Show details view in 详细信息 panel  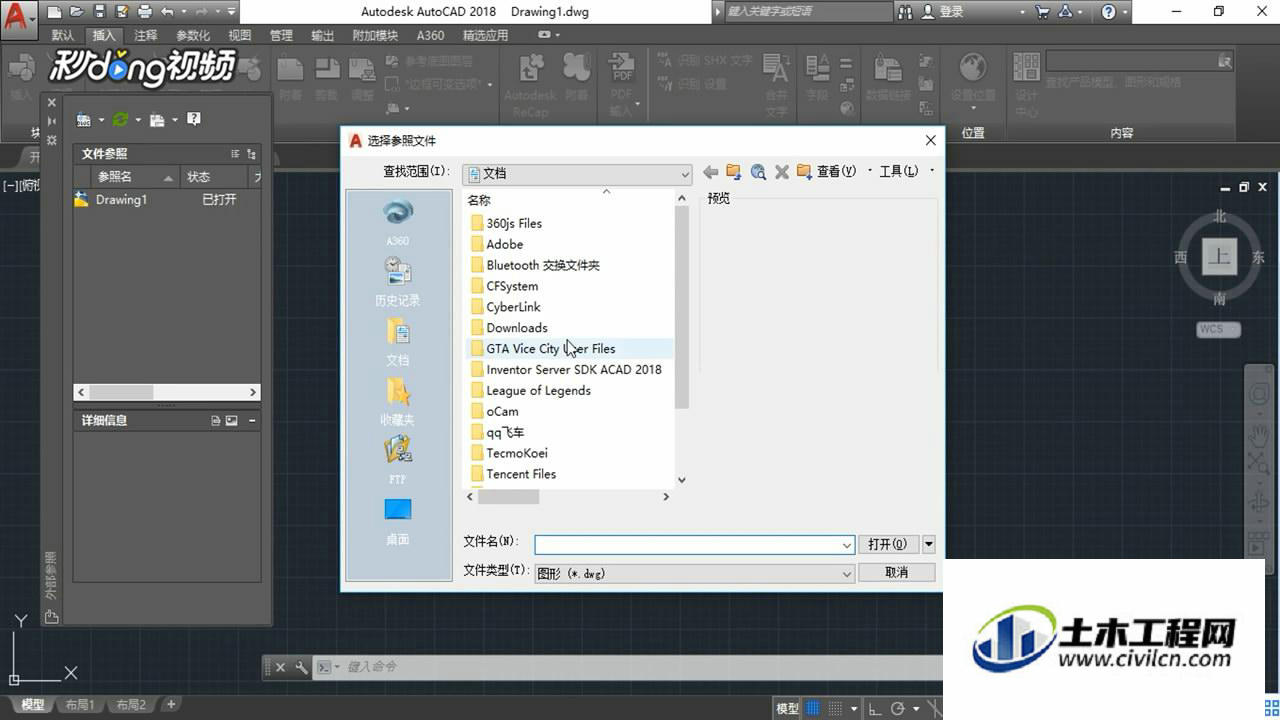(216, 421)
